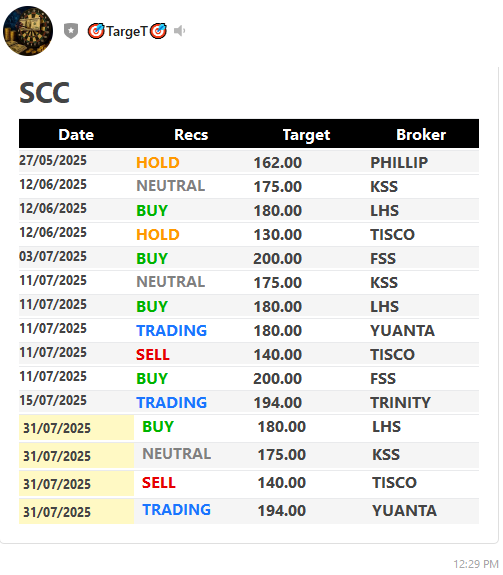Click the Recs column header

click(x=191, y=135)
